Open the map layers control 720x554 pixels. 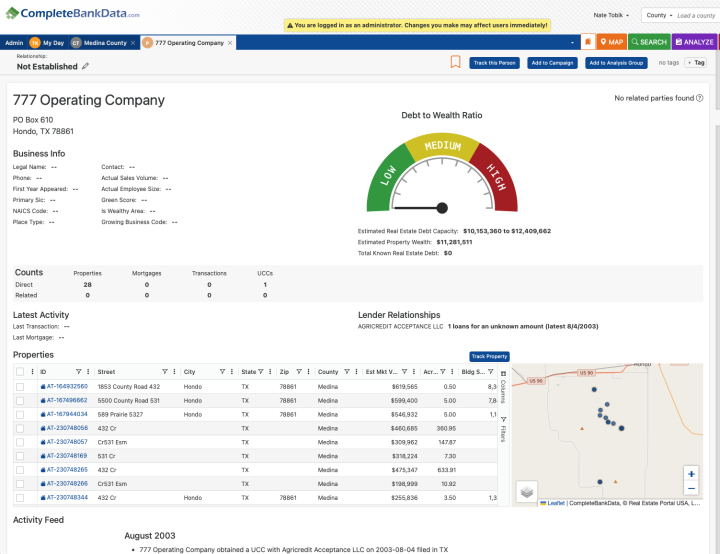click(x=526, y=490)
